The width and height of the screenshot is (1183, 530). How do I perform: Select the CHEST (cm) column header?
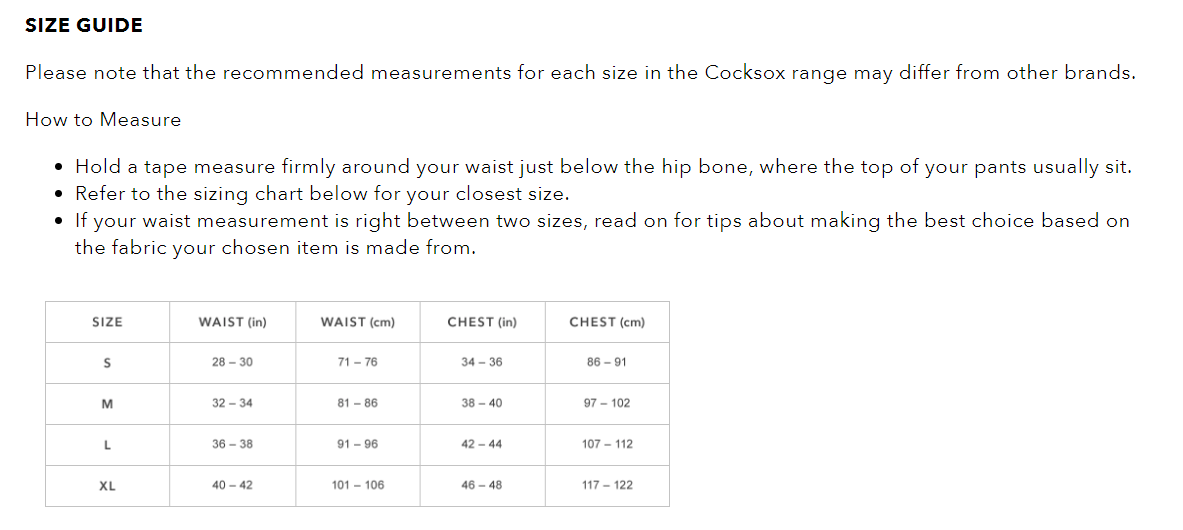click(607, 322)
